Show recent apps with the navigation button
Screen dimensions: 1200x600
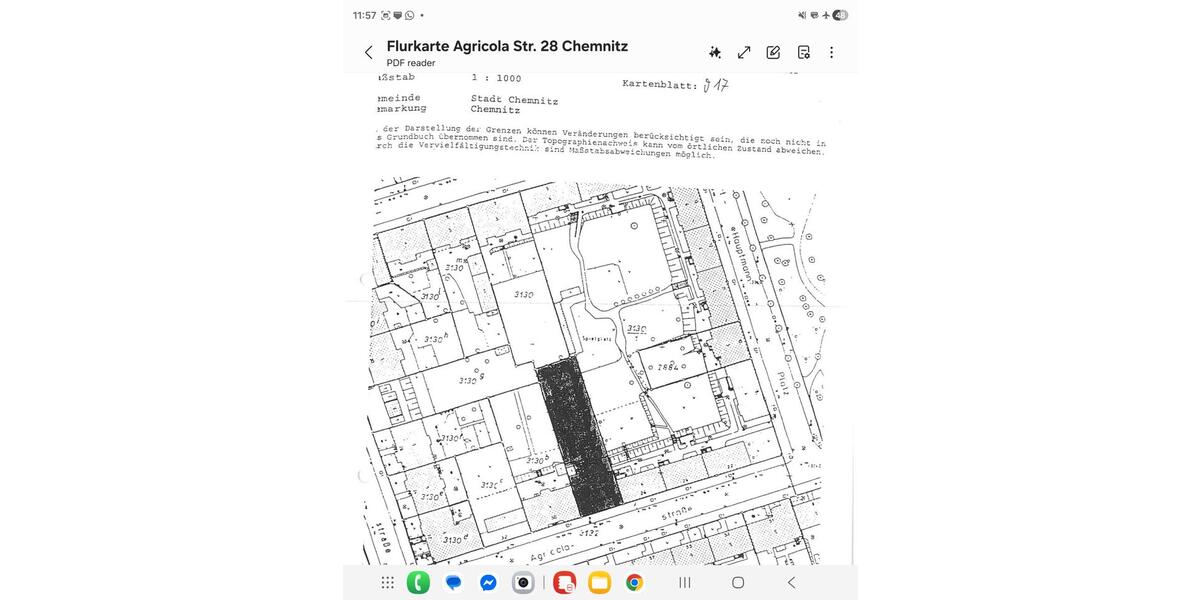685,582
